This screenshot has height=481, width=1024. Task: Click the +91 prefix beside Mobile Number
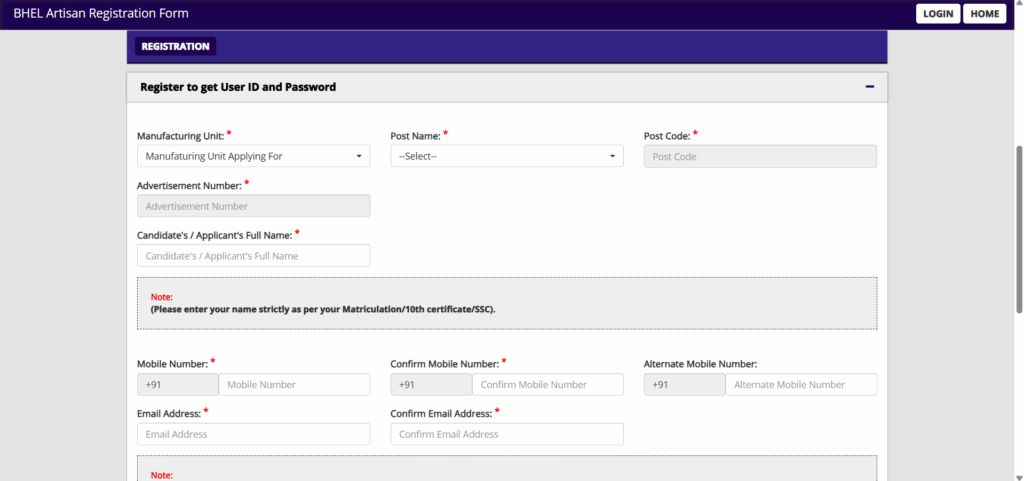[178, 384]
